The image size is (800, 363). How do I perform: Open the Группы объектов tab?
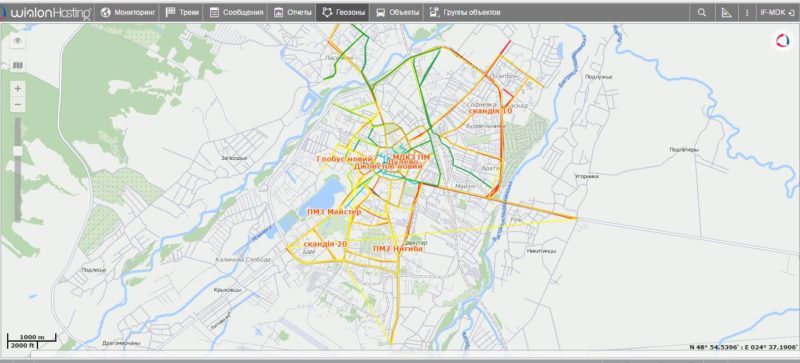point(464,12)
